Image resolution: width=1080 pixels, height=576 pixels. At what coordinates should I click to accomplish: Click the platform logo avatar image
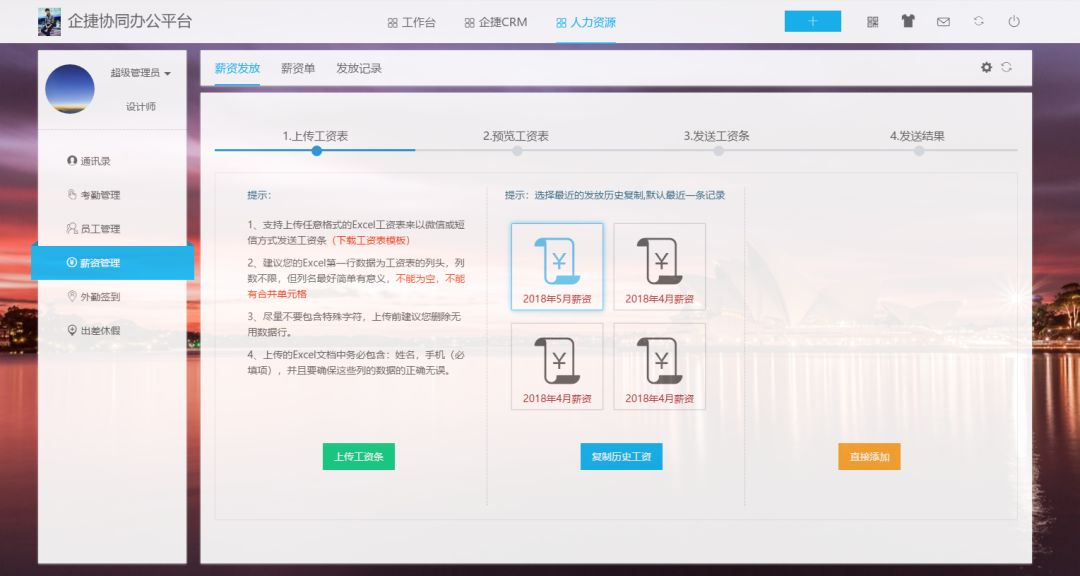49,22
